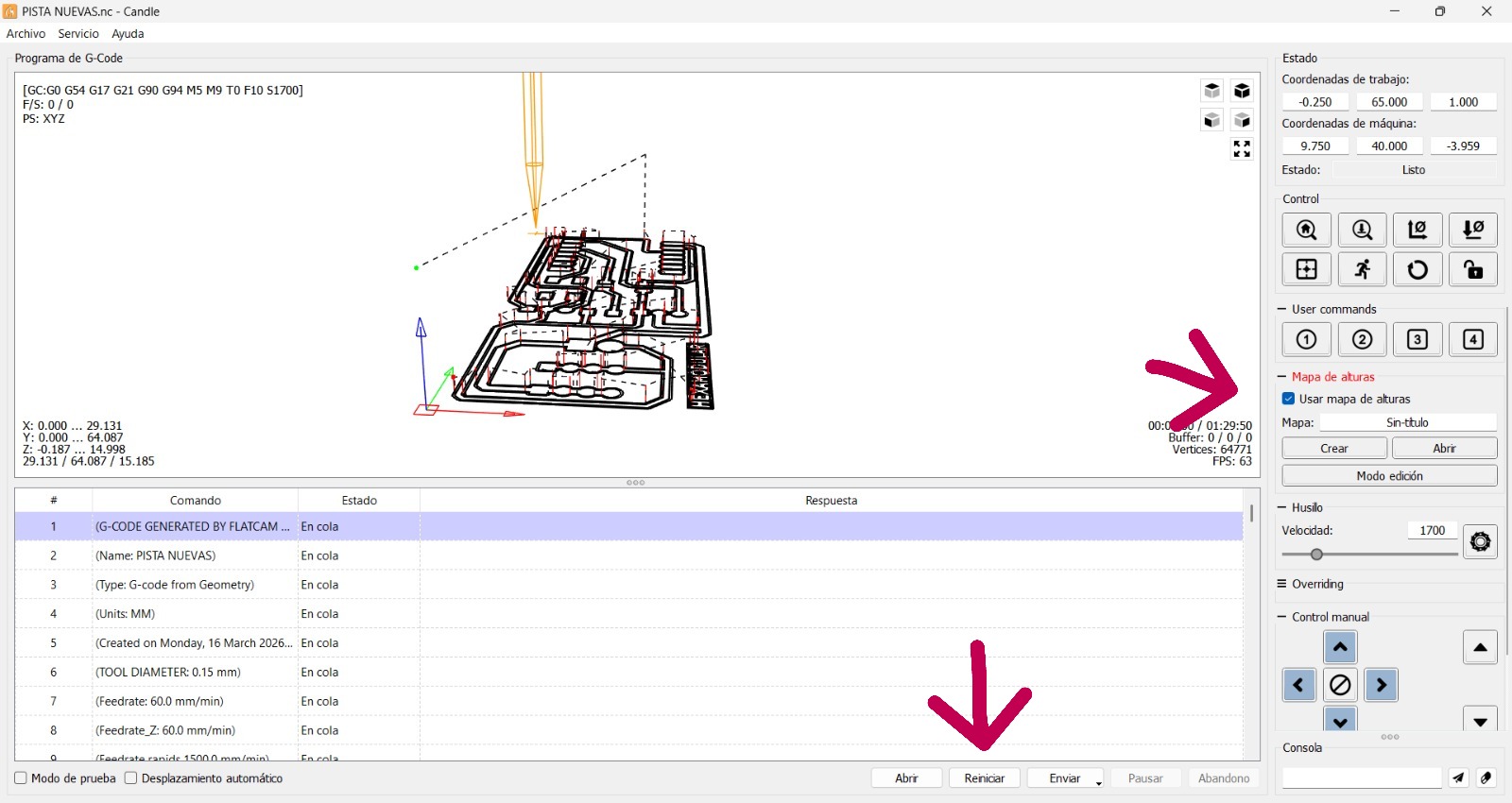
Task: Open the Servicio menu
Action: coord(78,34)
